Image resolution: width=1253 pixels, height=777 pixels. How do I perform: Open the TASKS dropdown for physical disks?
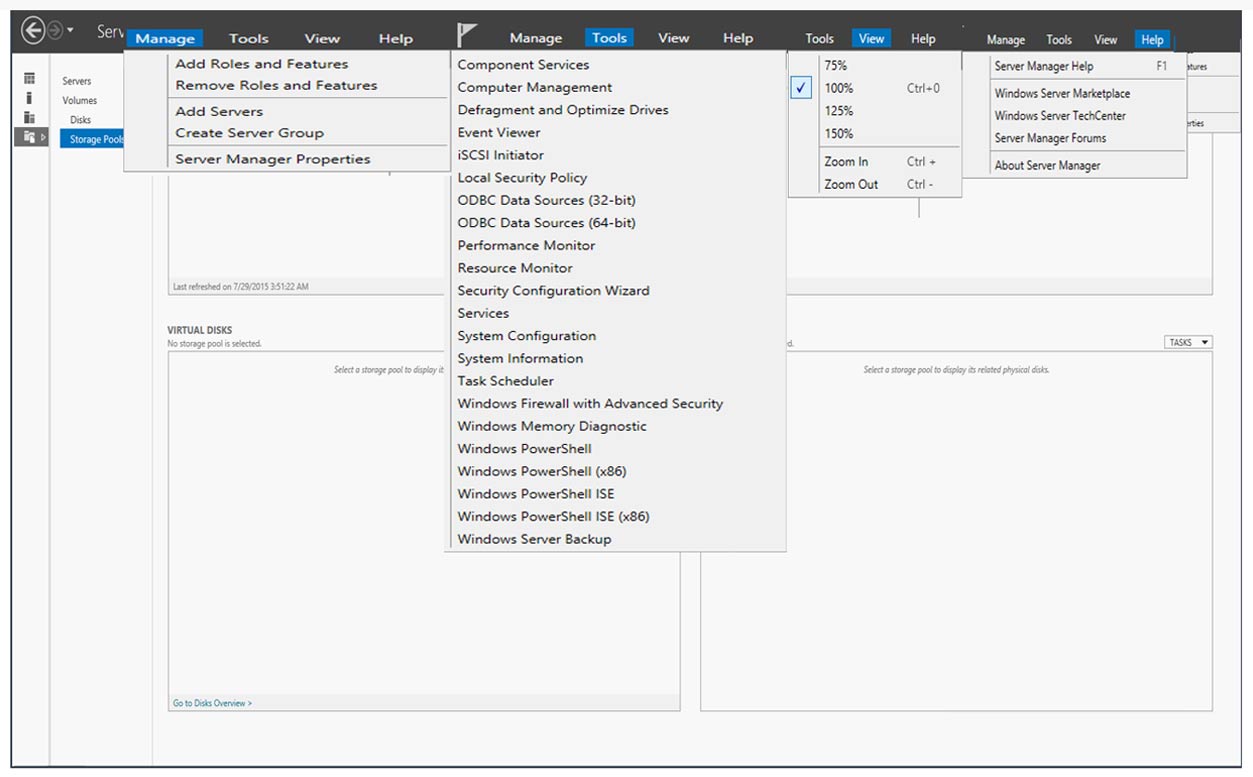tap(1188, 342)
